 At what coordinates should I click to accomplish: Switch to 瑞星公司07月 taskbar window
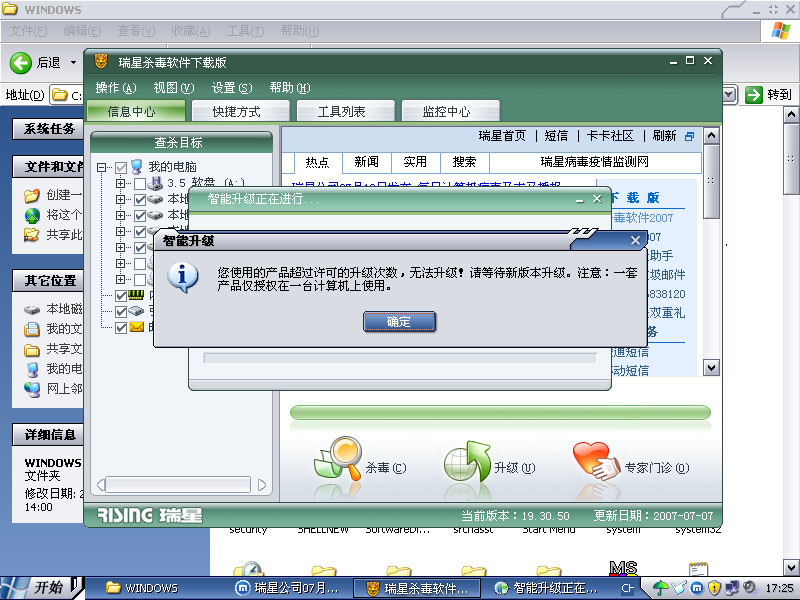289,588
